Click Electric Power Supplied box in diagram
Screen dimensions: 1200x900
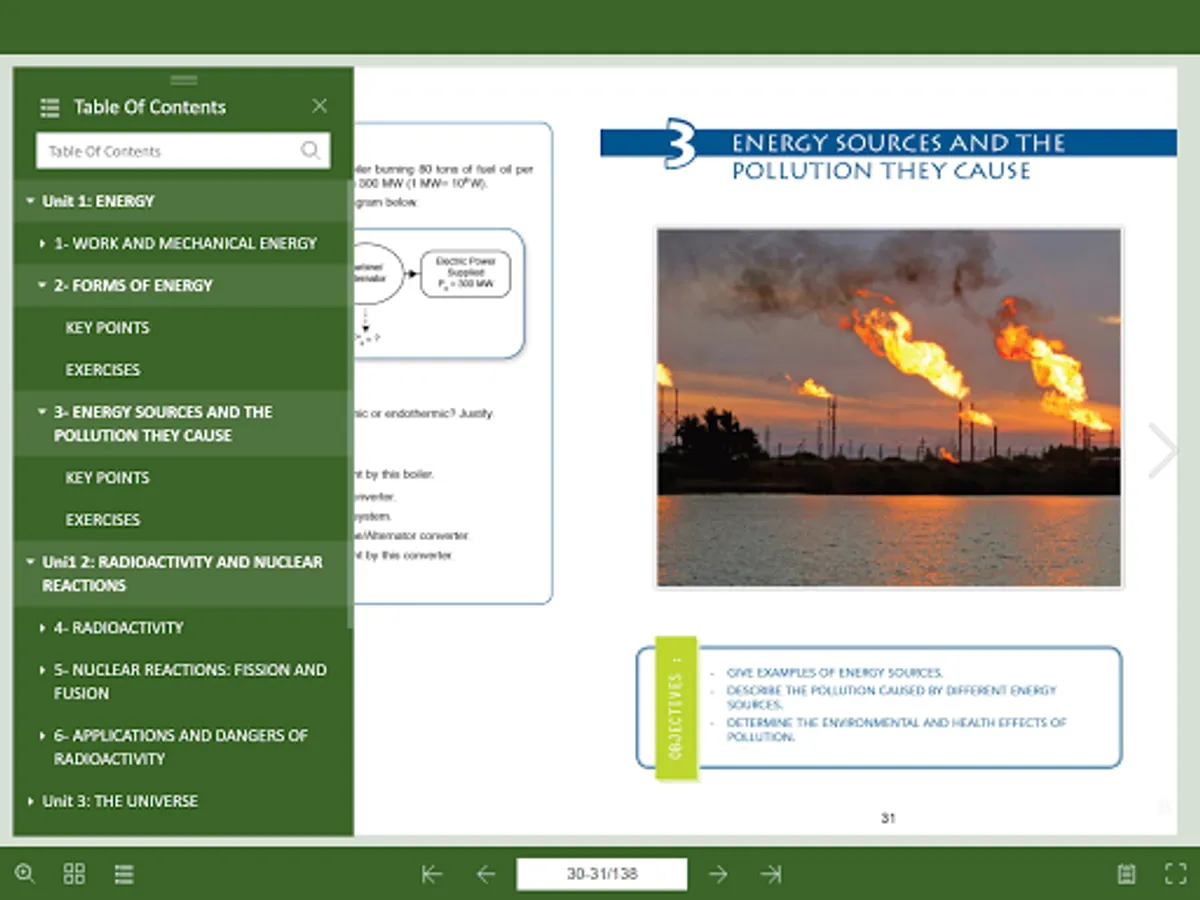(466, 273)
